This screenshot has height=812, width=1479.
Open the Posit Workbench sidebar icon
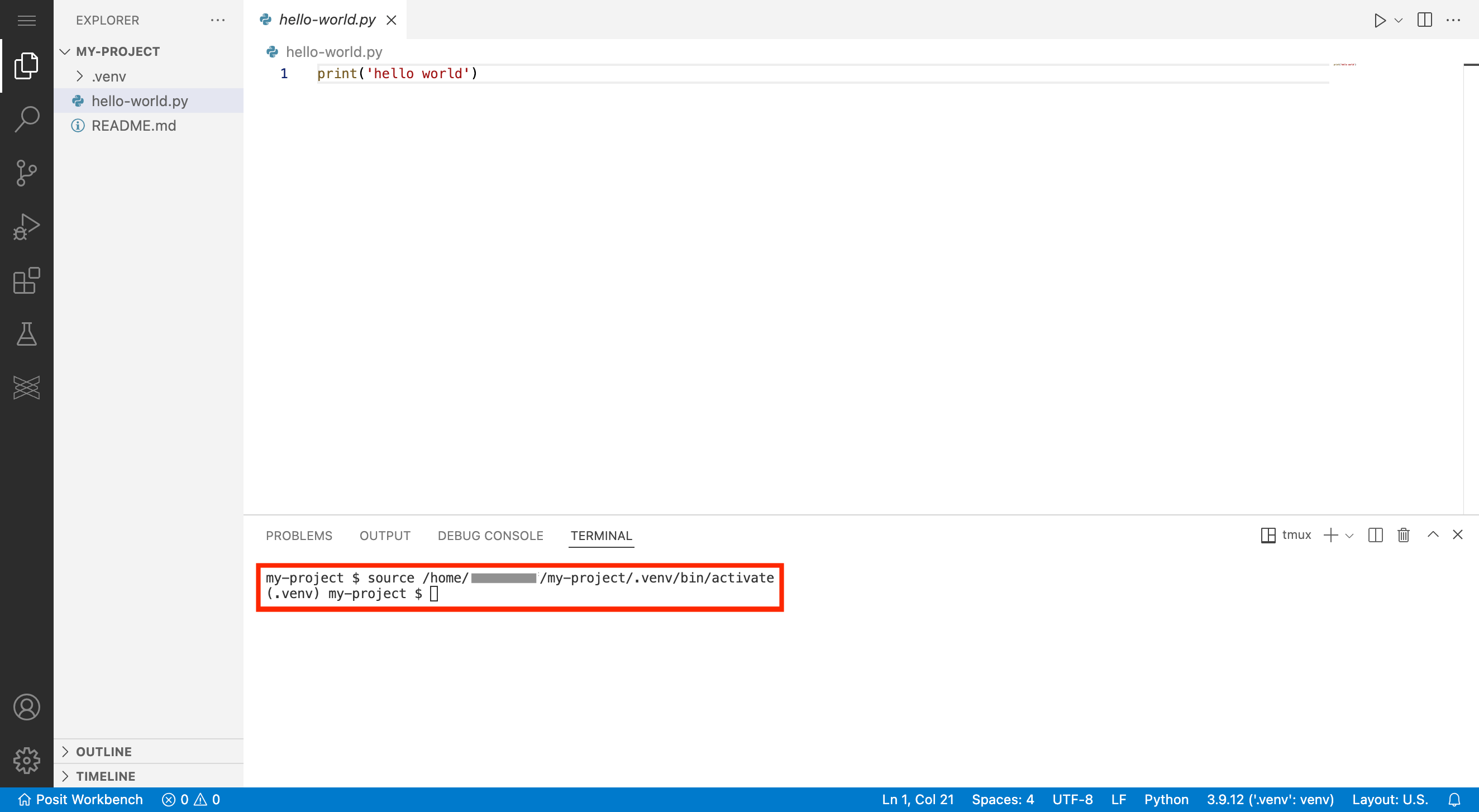(26, 388)
